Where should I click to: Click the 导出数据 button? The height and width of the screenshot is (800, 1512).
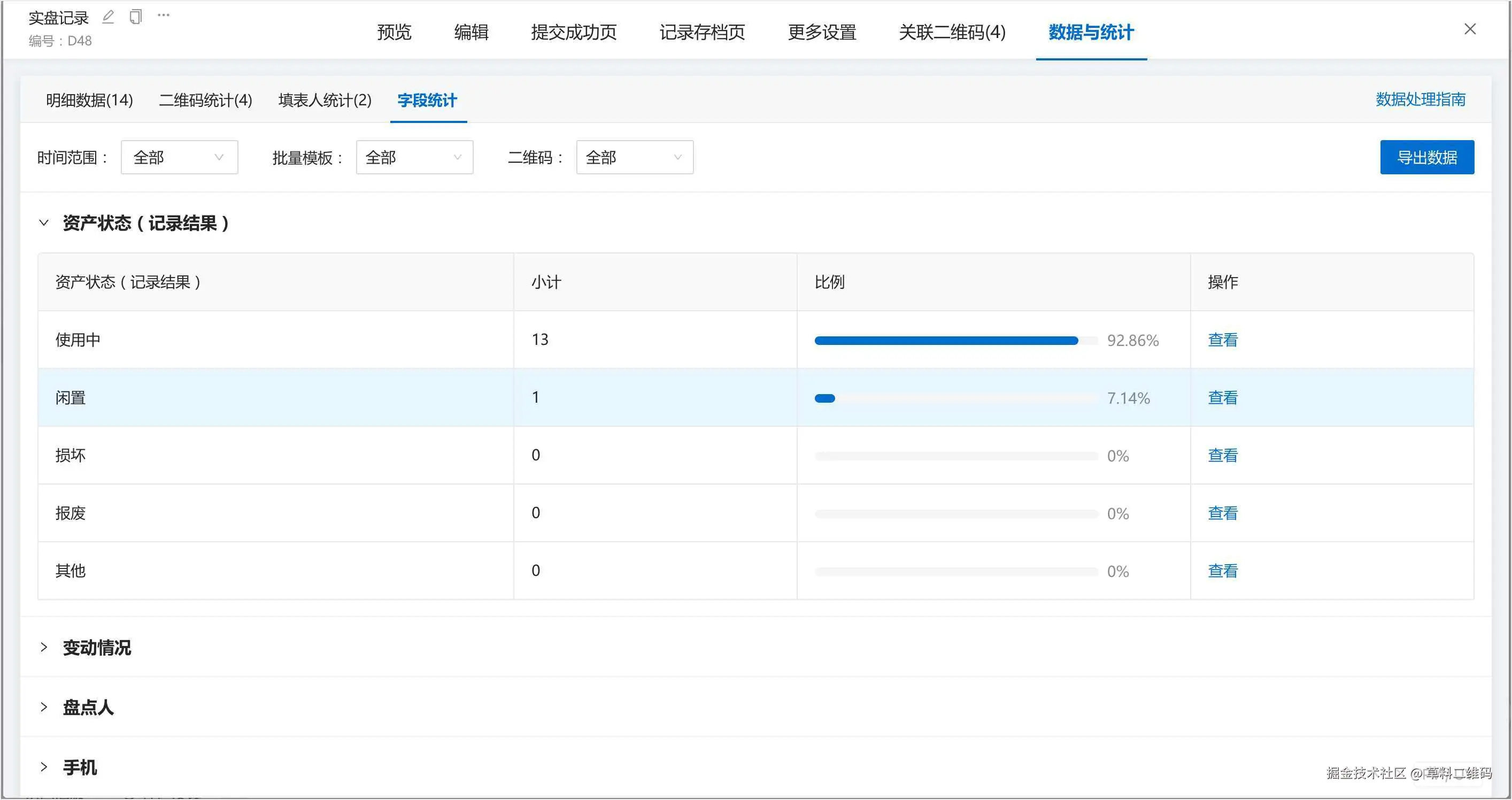pos(1426,157)
